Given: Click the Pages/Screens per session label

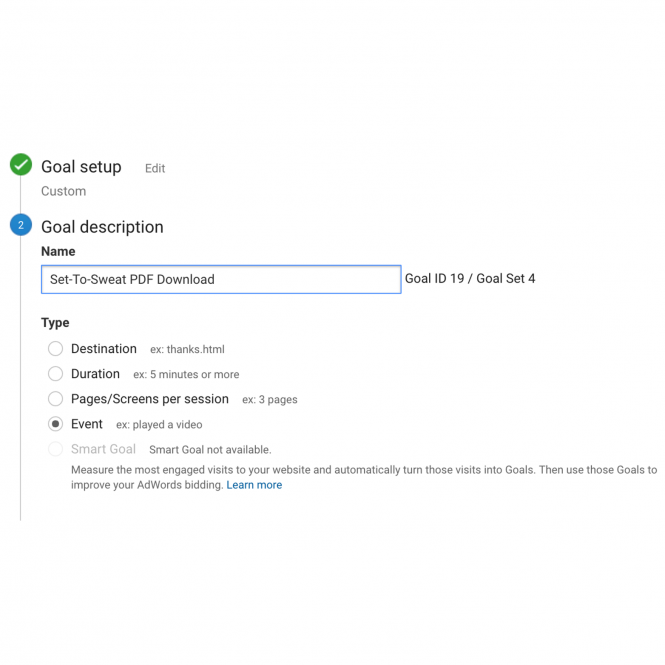Looking at the screenshot, I should pos(150,399).
